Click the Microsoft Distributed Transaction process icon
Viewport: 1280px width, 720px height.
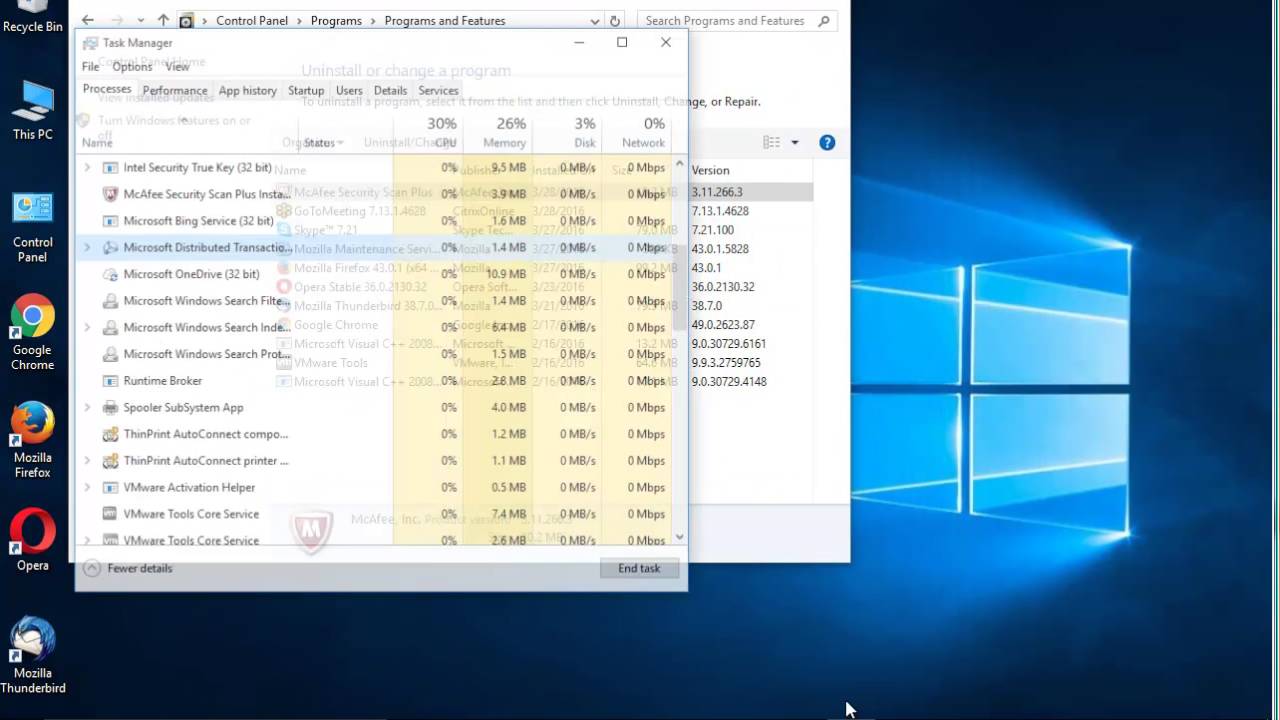[110, 248]
